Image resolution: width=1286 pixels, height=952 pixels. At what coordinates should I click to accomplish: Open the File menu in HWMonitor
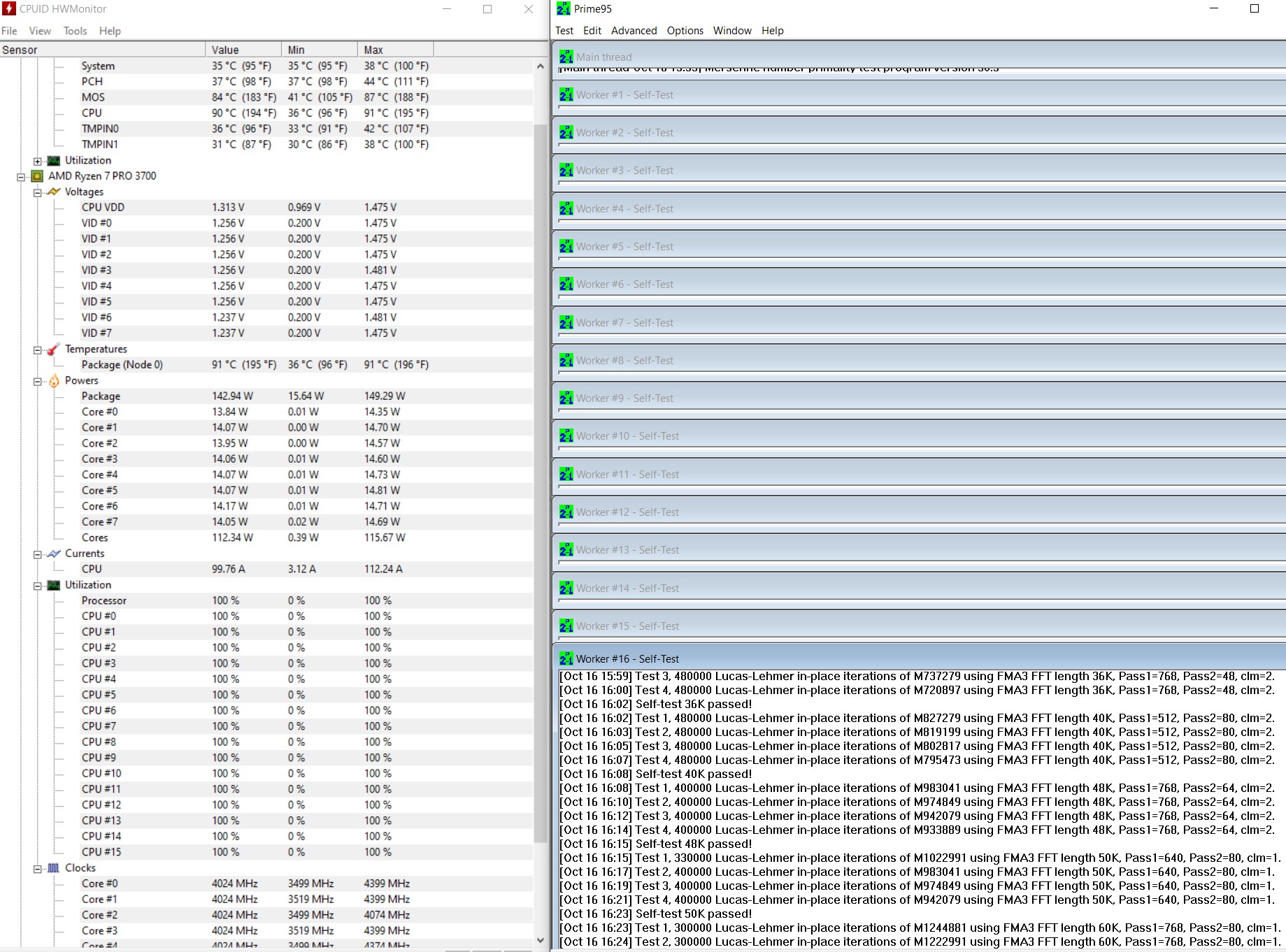[9, 31]
